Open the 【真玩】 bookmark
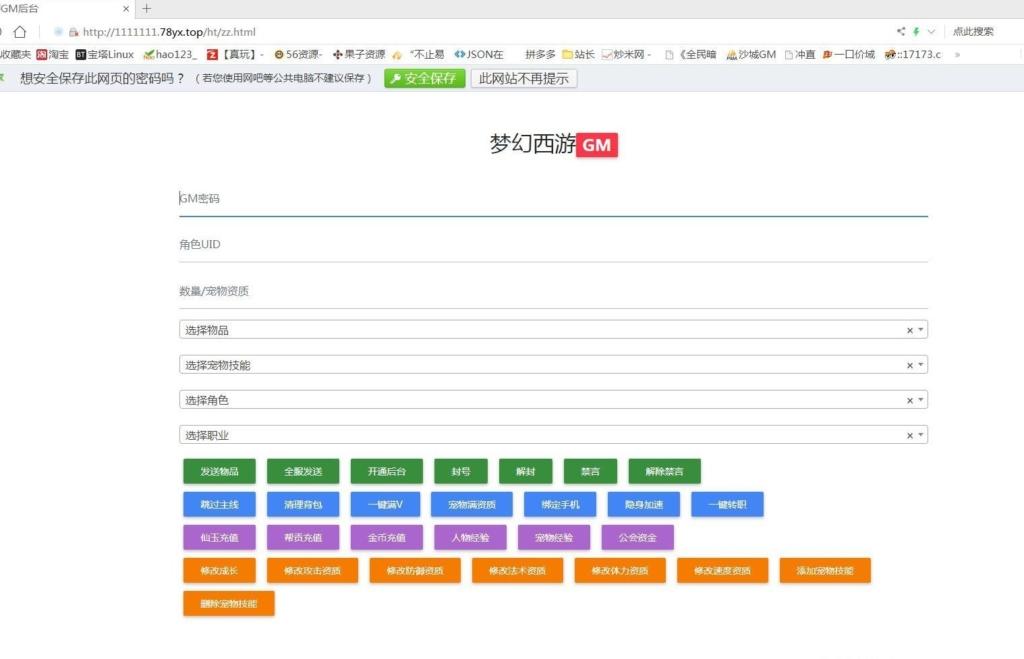 point(235,54)
